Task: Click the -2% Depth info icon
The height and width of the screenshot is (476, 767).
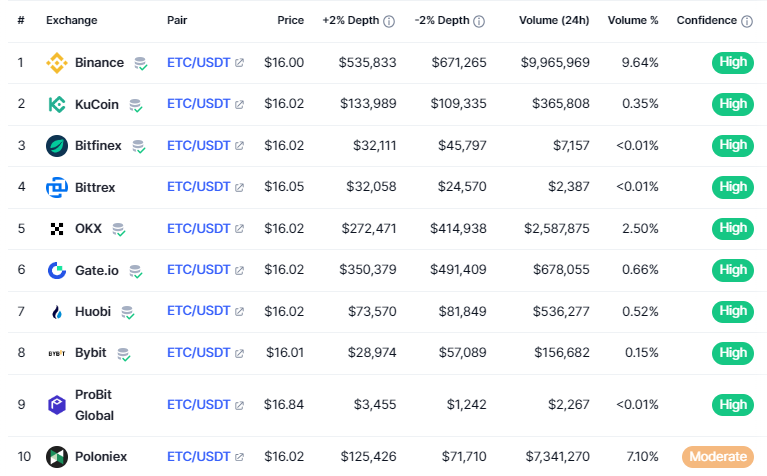Action: pos(479,21)
